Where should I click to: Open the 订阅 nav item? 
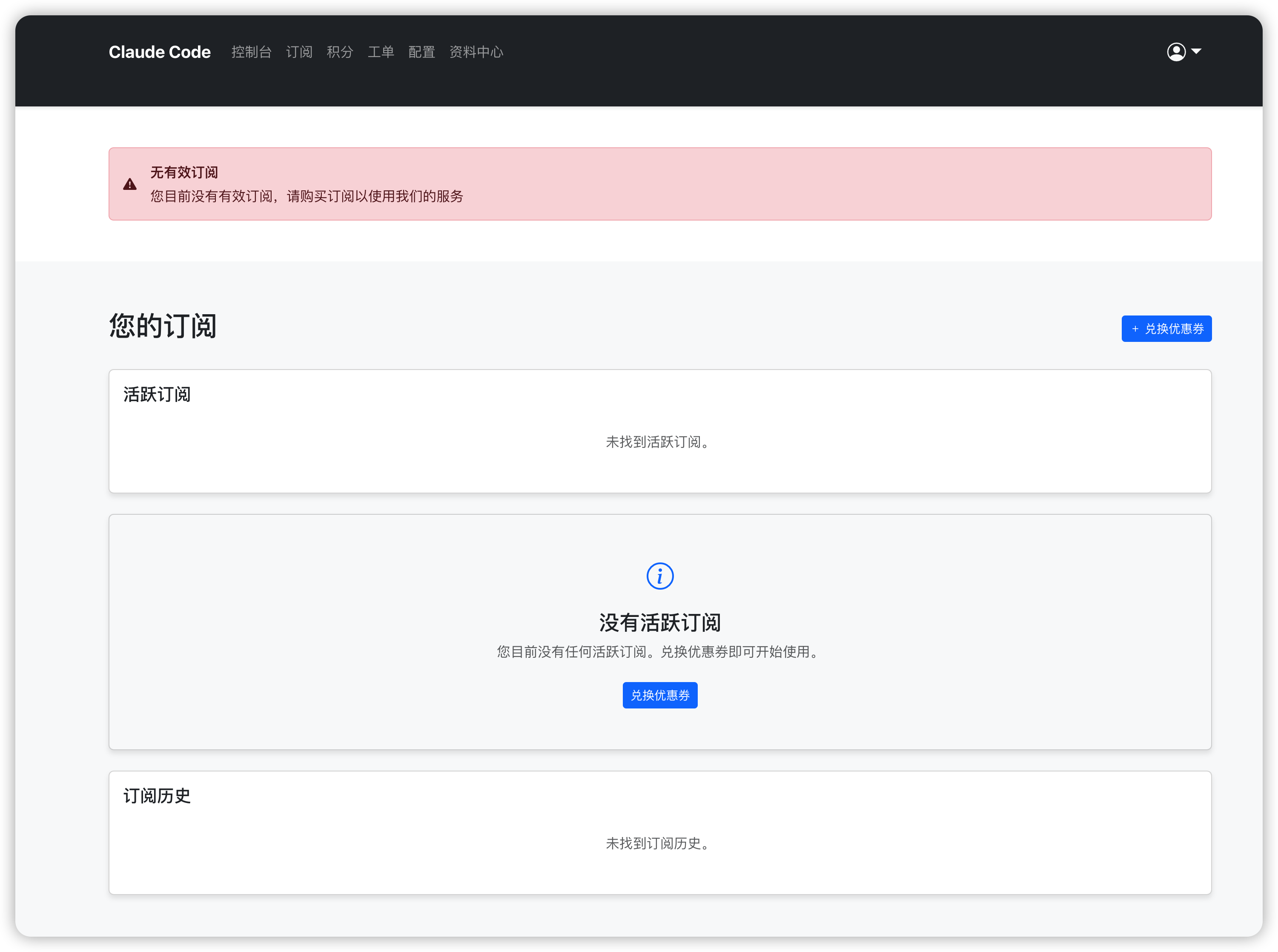coord(299,52)
